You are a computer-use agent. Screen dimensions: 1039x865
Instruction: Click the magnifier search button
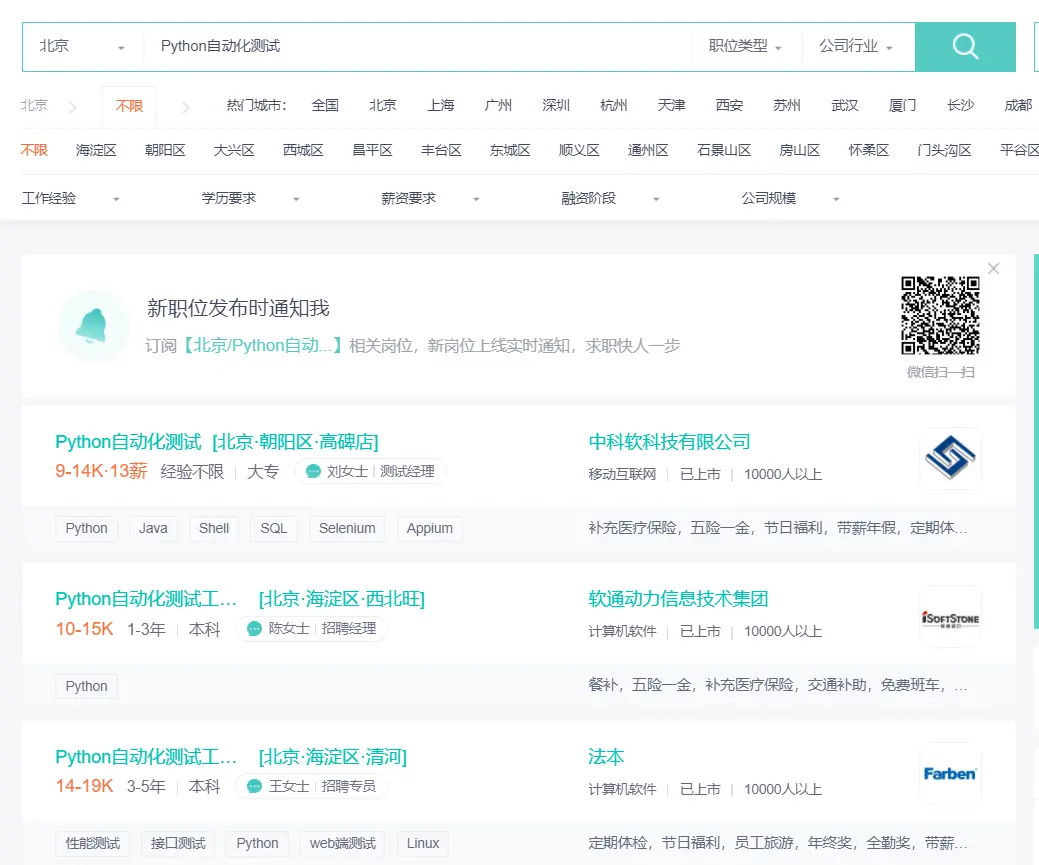pos(965,46)
